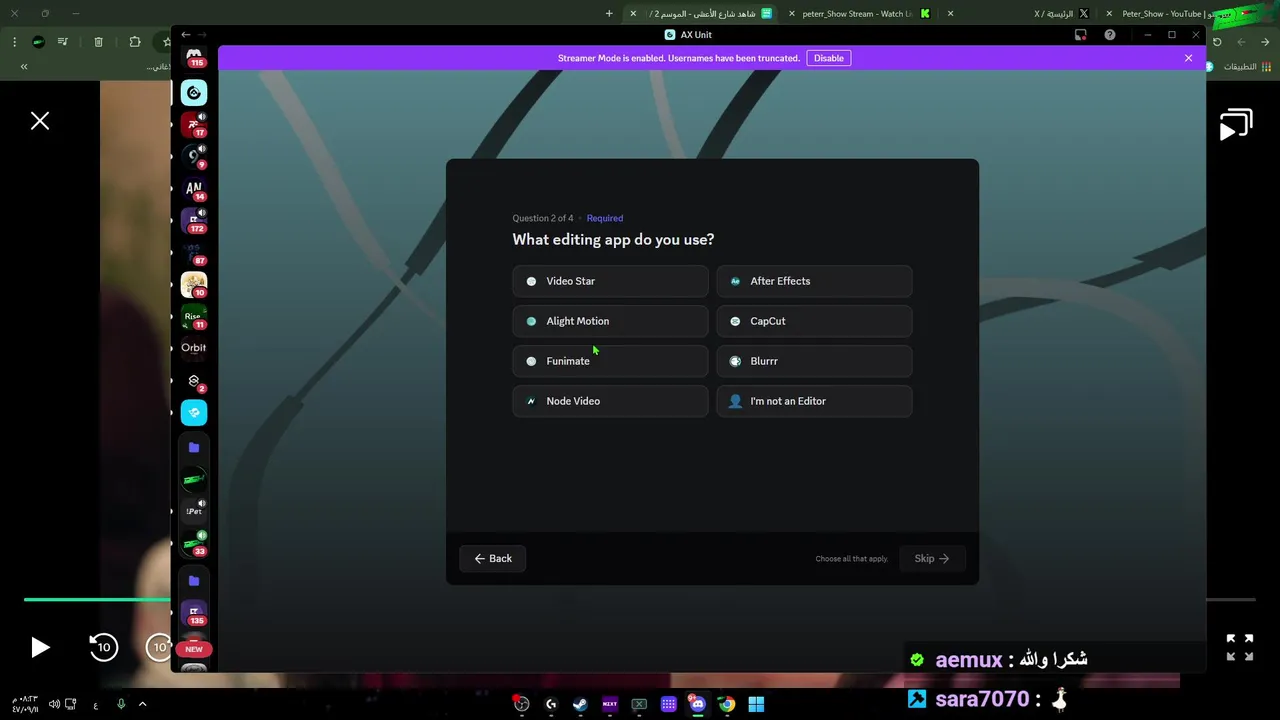This screenshot has width=1280, height=720.
Task: Go back to the previous question
Action: tap(493, 559)
